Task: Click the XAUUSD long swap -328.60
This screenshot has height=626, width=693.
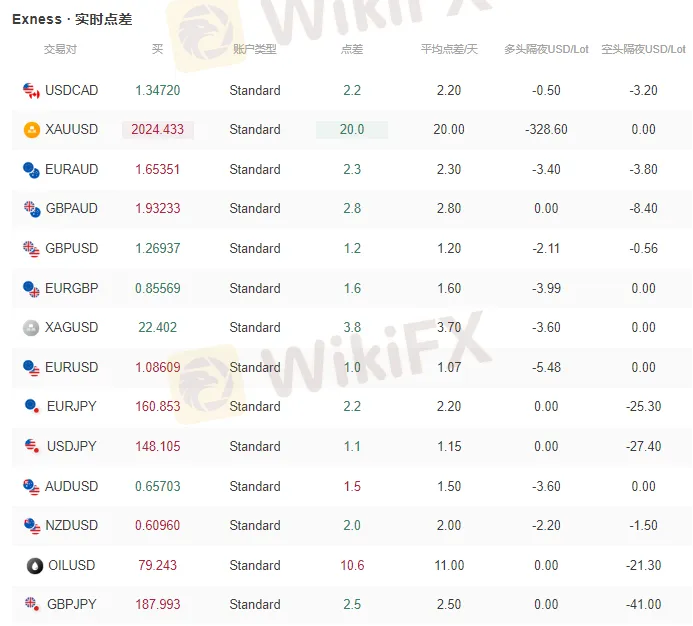Action: pos(546,130)
